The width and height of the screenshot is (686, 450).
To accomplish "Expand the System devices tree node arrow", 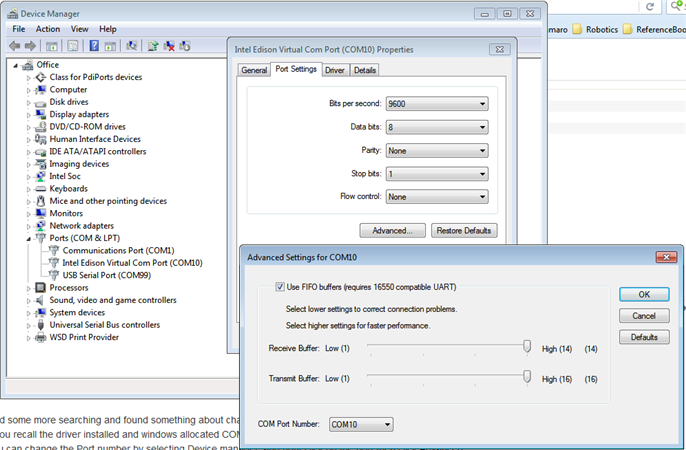I will [28, 313].
